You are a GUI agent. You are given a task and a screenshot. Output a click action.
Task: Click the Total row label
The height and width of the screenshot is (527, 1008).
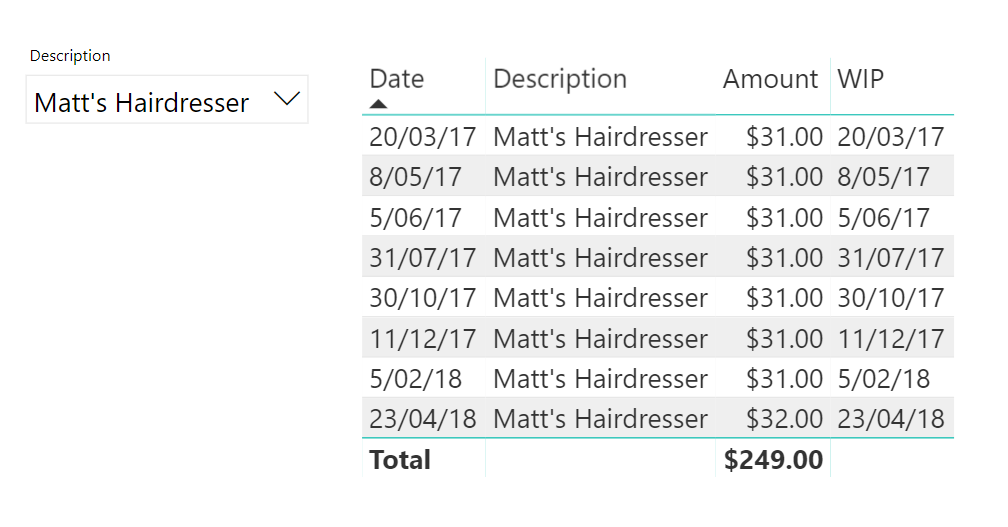pyautogui.click(x=400, y=460)
